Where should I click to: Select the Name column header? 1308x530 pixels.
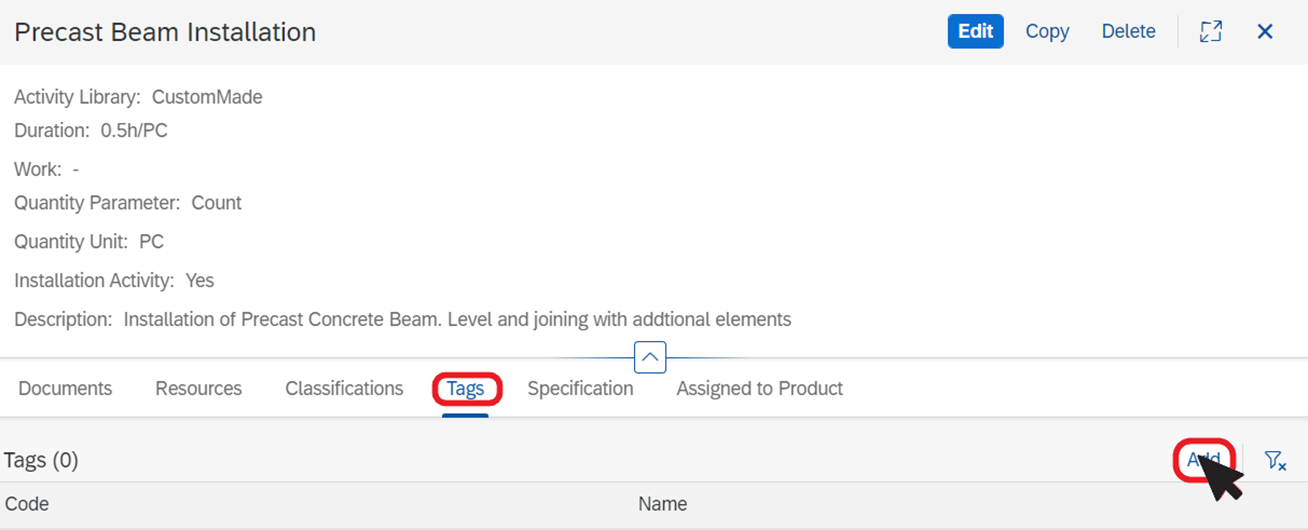pyautogui.click(x=662, y=504)
